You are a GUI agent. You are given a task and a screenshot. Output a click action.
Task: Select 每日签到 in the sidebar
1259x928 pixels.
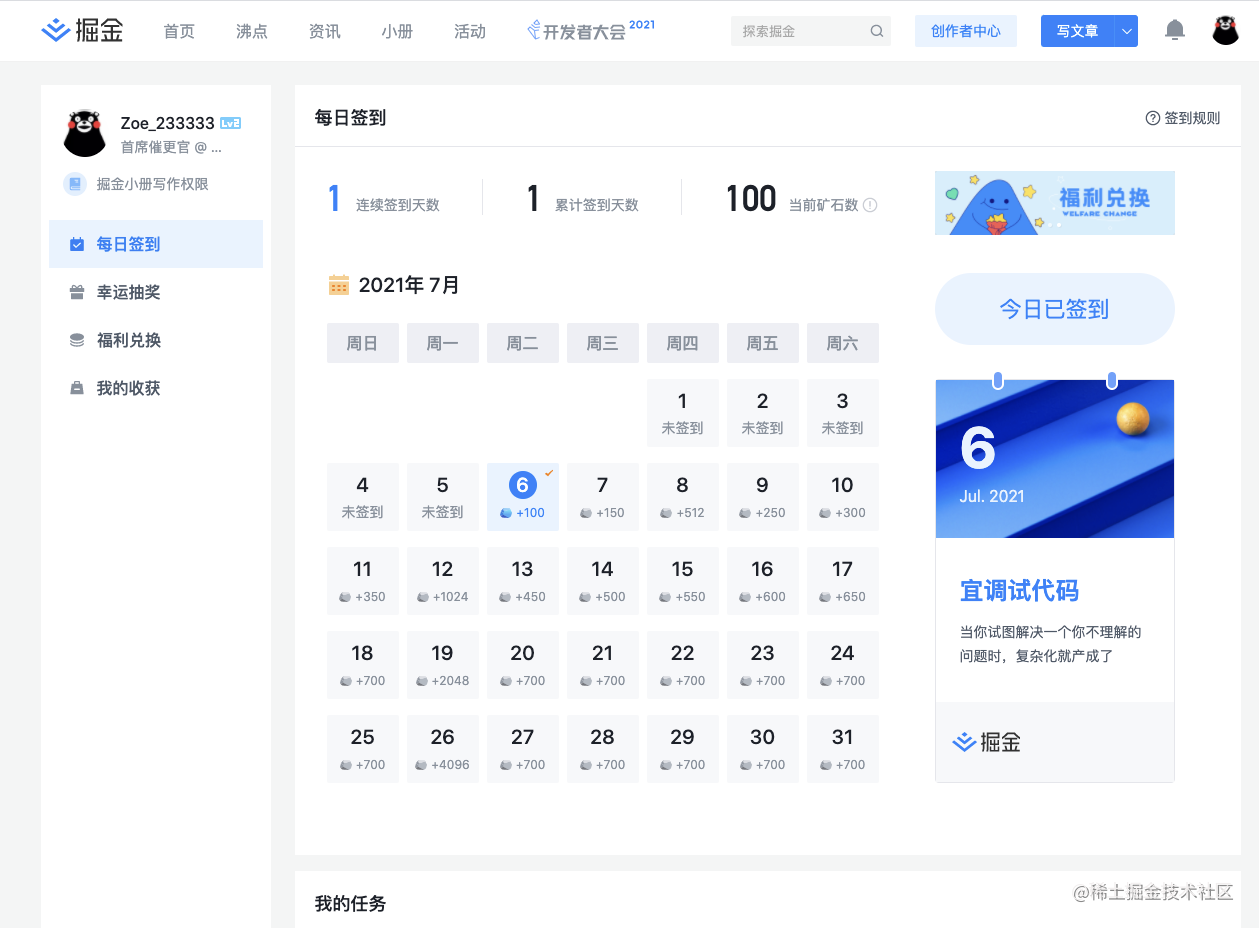156,244
